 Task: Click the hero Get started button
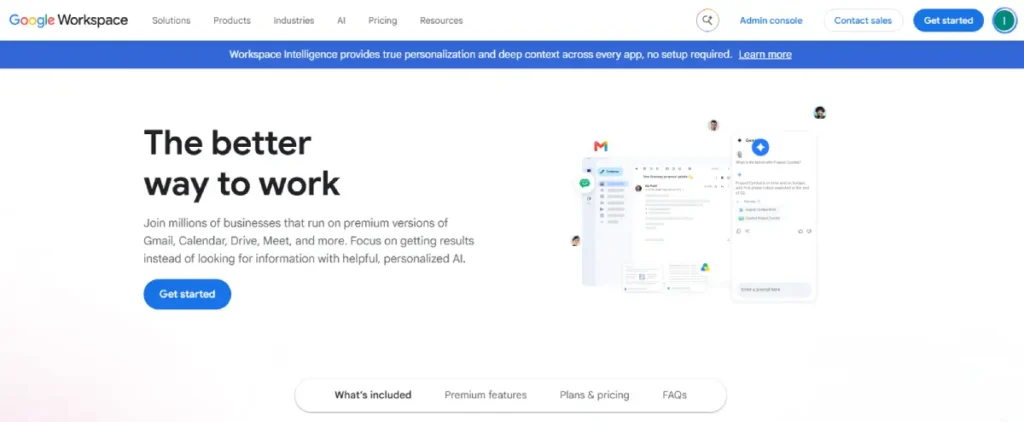pyautogui.click(x=187, y=294)
